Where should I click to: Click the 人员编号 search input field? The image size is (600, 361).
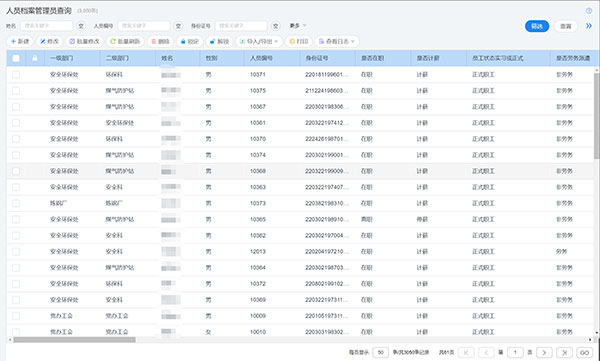[144, 26]
